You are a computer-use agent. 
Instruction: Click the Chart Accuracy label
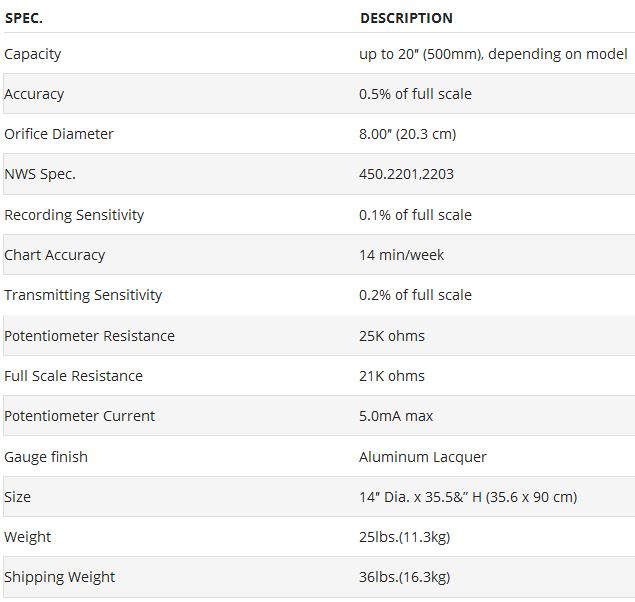point(55,255)
